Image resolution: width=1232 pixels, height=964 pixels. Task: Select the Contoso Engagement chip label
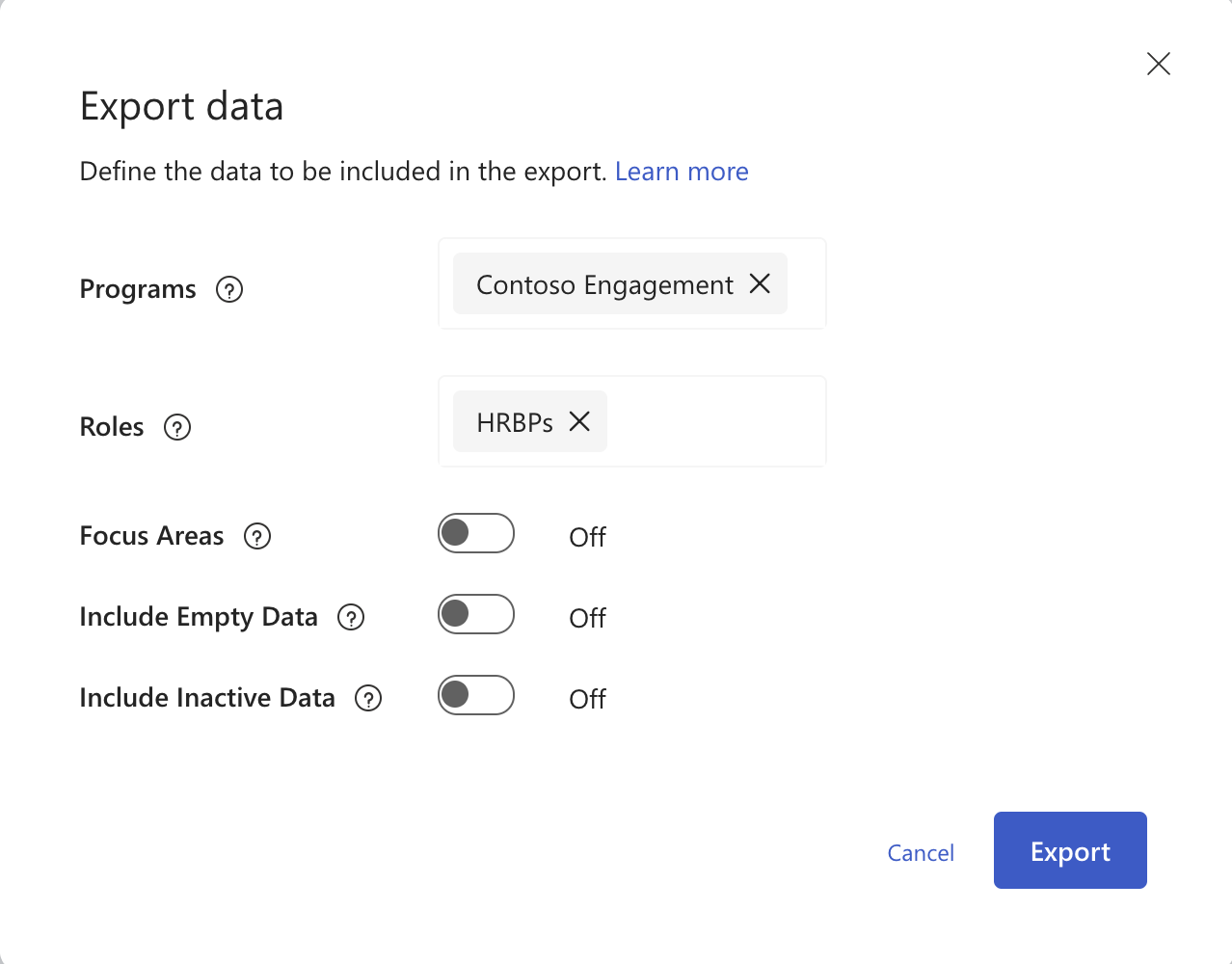coord(604,283)
